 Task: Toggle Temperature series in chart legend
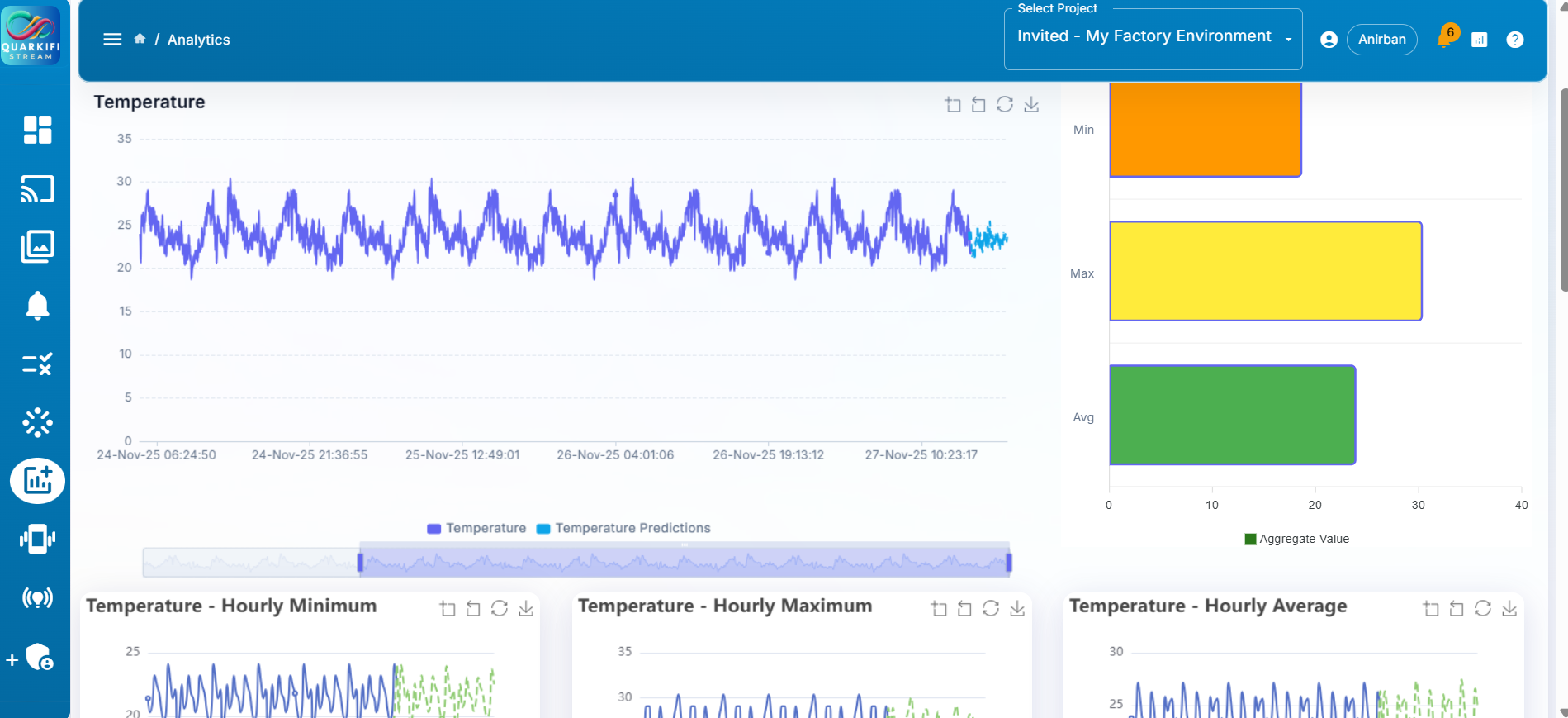point(476,528)
